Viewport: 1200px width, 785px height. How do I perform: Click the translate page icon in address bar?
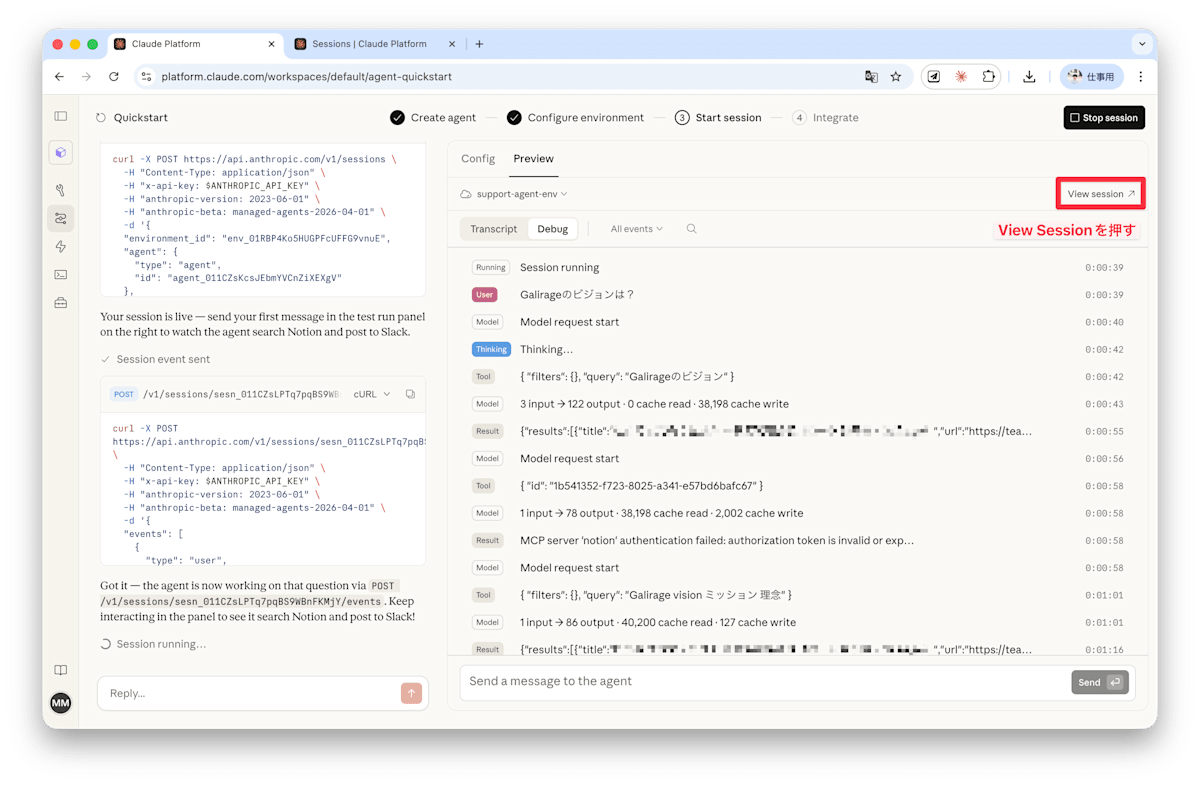coord(871,76)
